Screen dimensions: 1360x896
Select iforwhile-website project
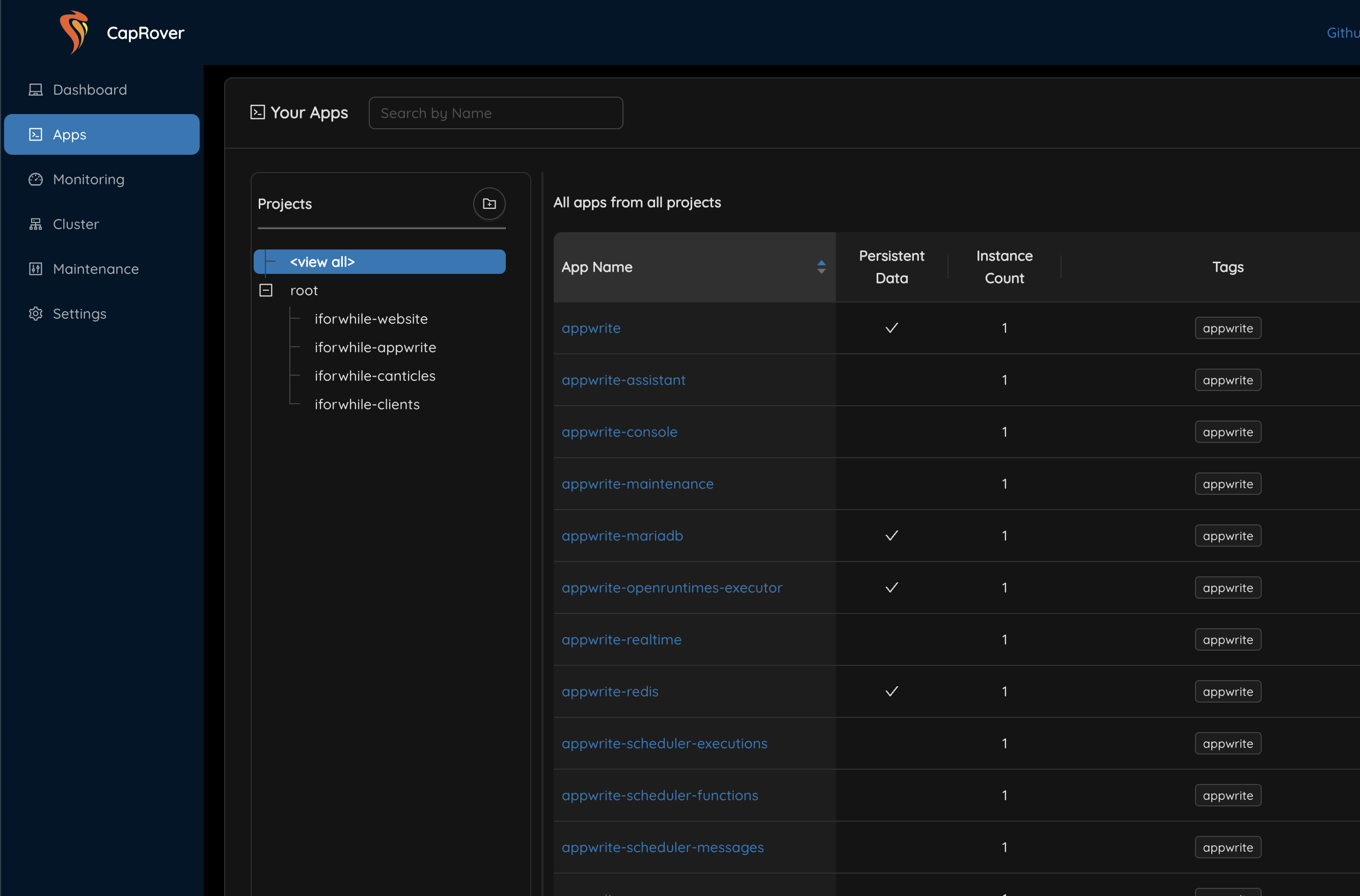coord(371,319)
